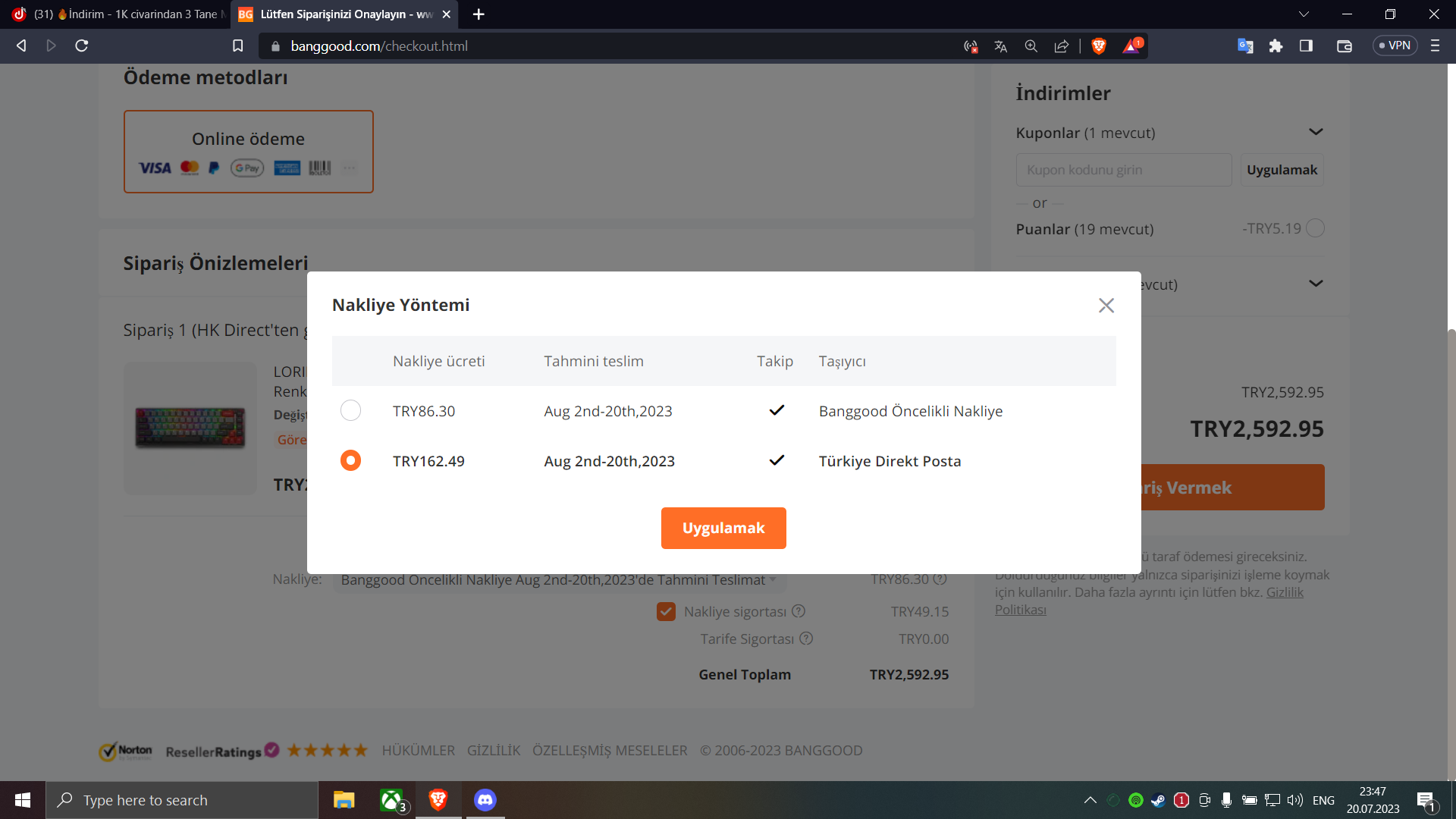Expand the Kuponlar section chevron
Screen dimensions: 1456x819
coord(1316,132)
